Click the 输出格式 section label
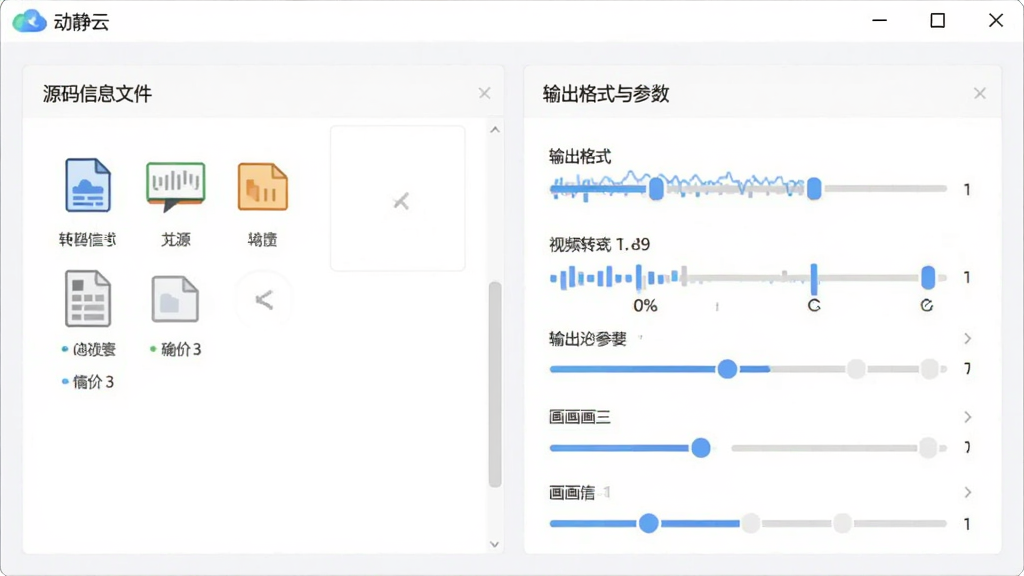1024x576 pixels. click(x=580, y=157)
